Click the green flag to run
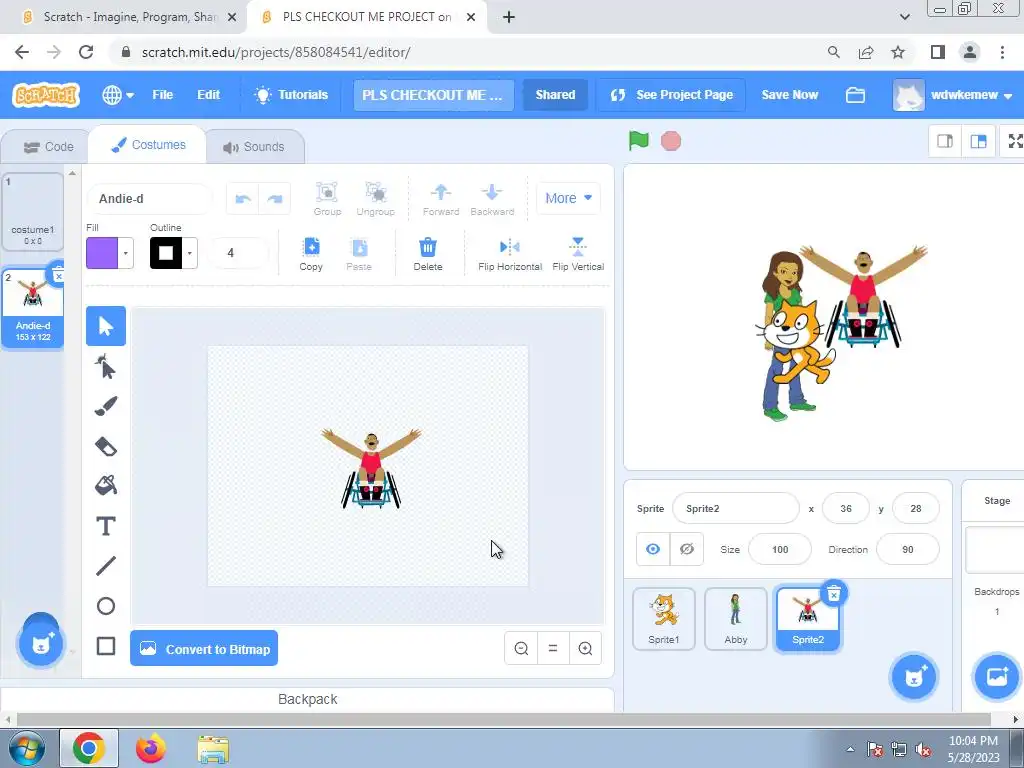This screenshot has height=768, width=1024. [639, 140]
